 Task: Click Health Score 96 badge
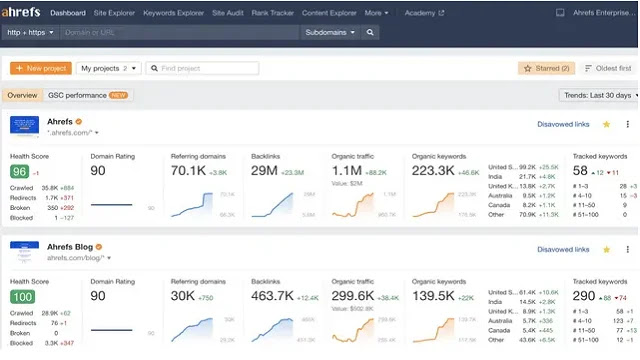tap(20, 171)
